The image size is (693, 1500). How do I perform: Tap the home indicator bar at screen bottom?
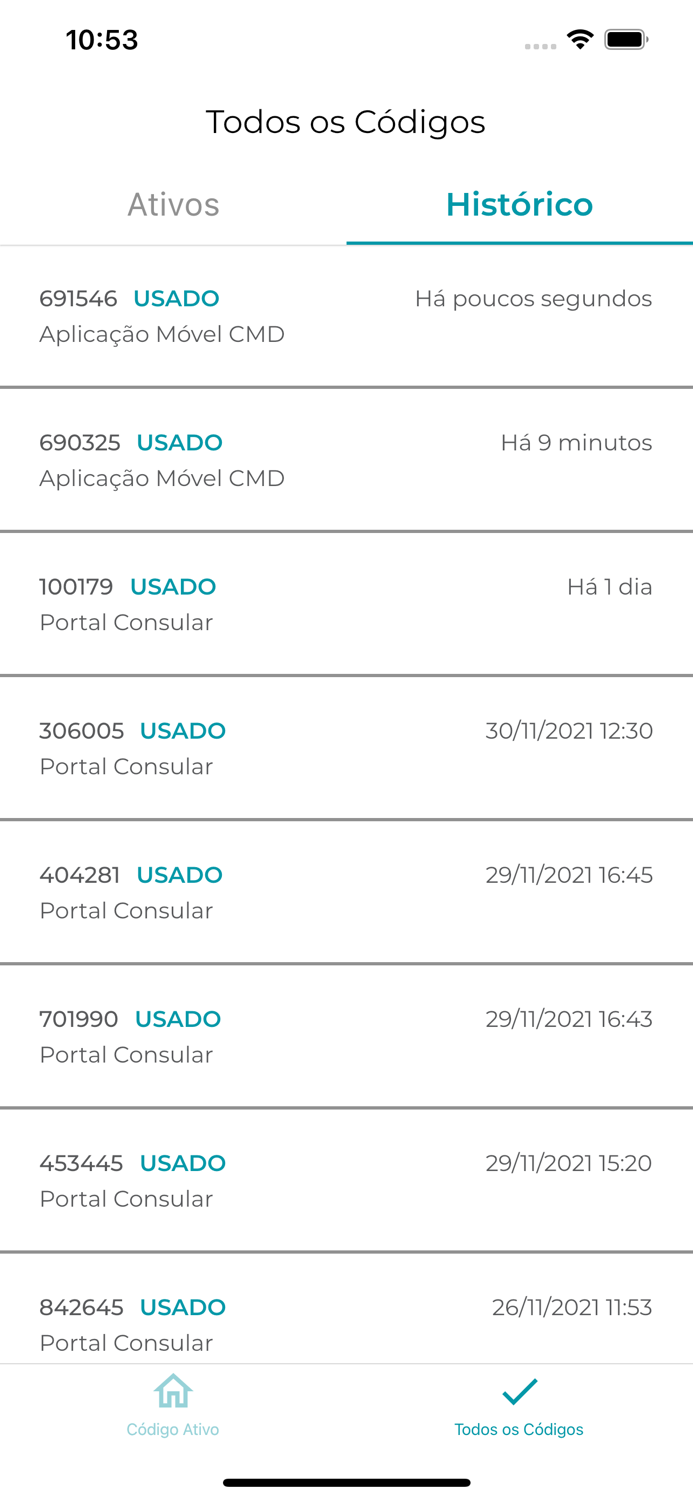pyautogui.click(x=346, y=1483)
